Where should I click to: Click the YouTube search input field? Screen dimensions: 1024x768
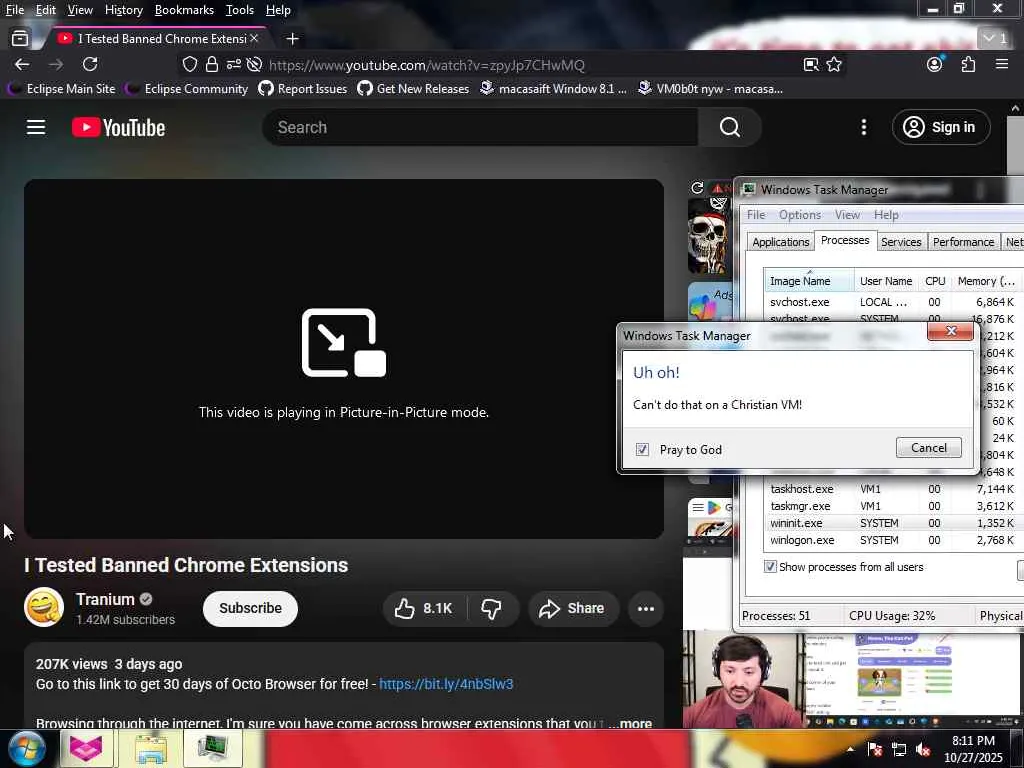(480, 127)
